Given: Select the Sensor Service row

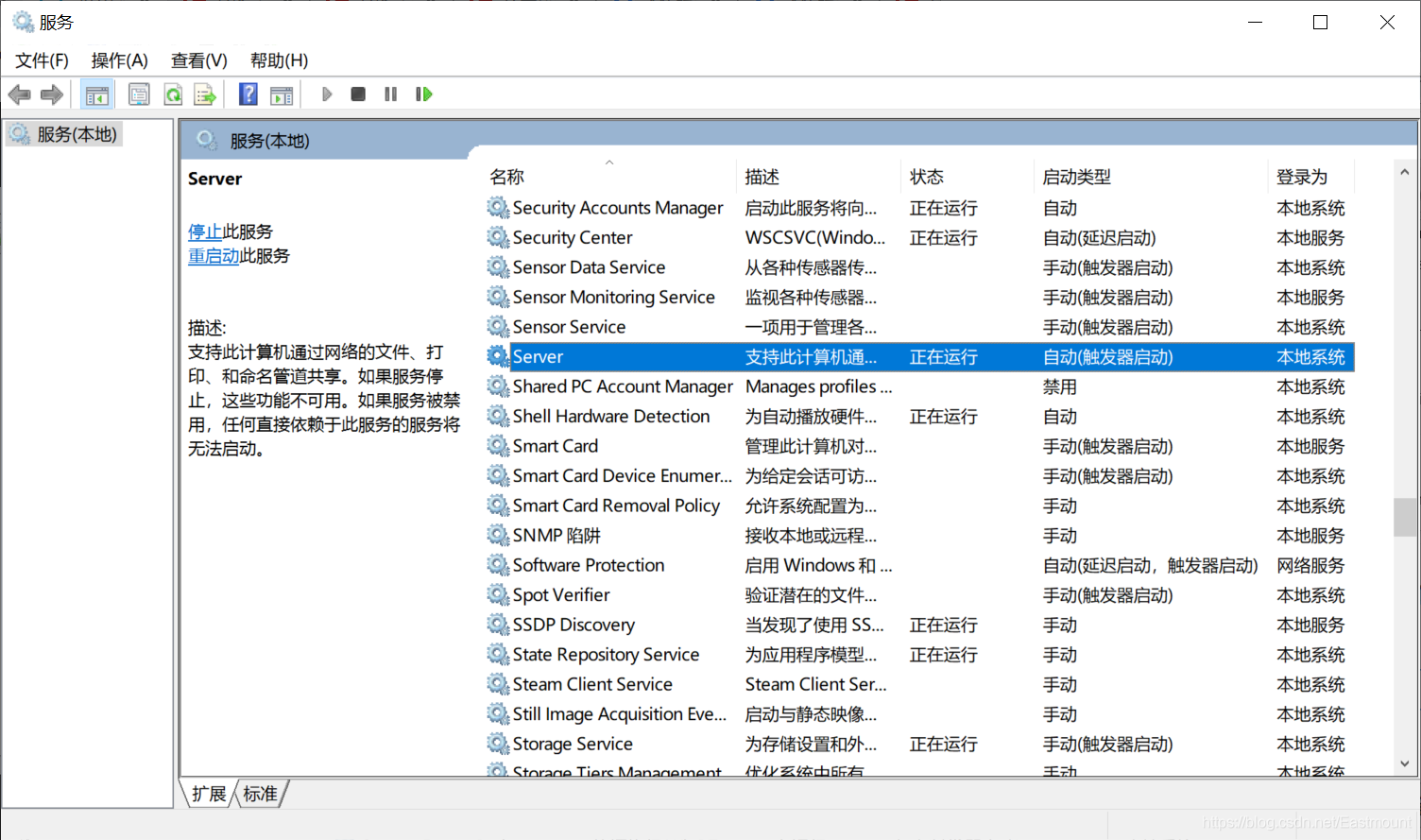Looking at the screenshot, I should coord(920,327).
